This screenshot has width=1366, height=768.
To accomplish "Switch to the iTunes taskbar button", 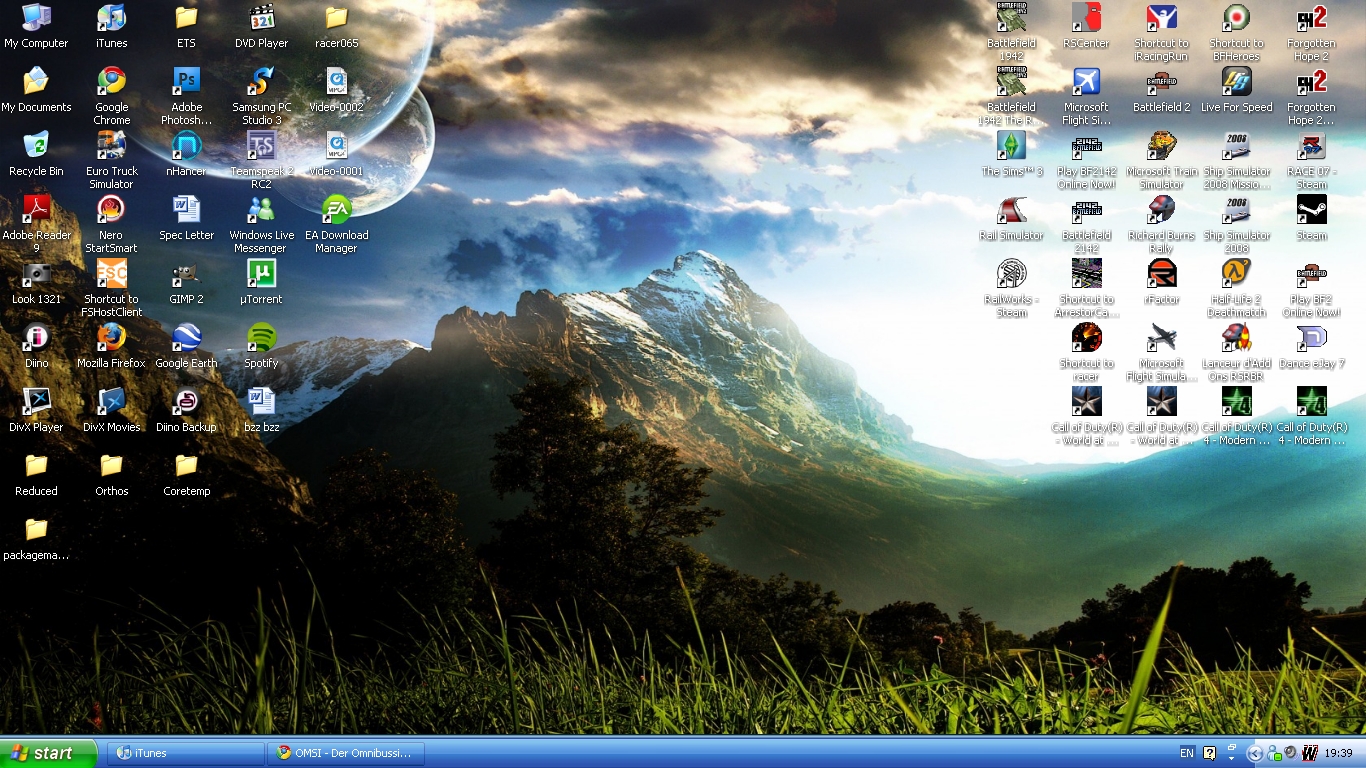I will 184,753.
